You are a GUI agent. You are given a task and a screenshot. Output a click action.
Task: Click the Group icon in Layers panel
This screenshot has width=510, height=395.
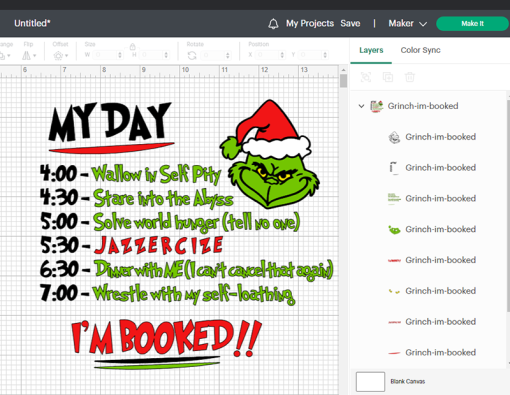pos(366,77)
